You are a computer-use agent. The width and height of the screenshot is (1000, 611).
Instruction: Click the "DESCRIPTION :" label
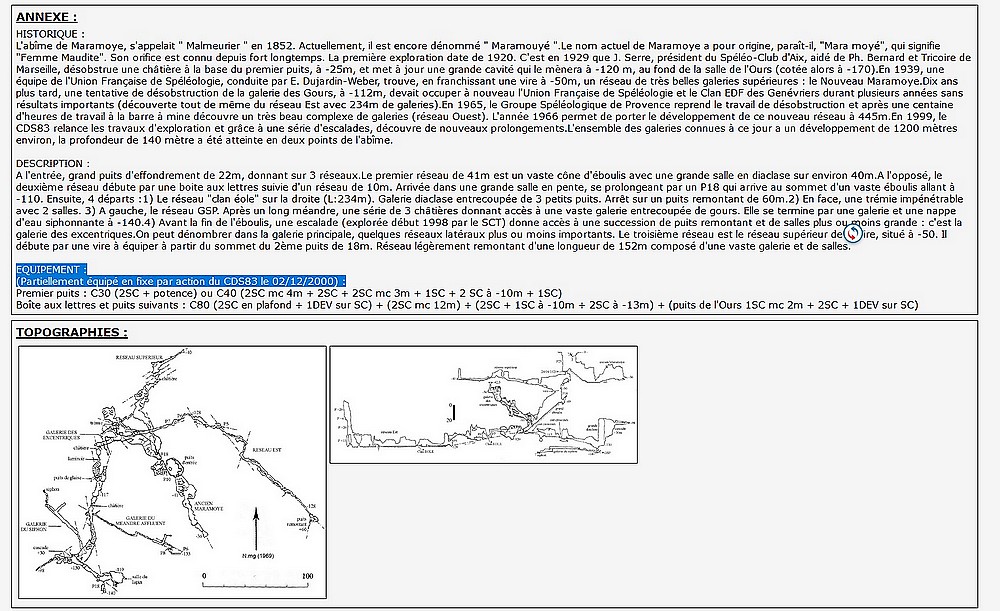(53, 163)
